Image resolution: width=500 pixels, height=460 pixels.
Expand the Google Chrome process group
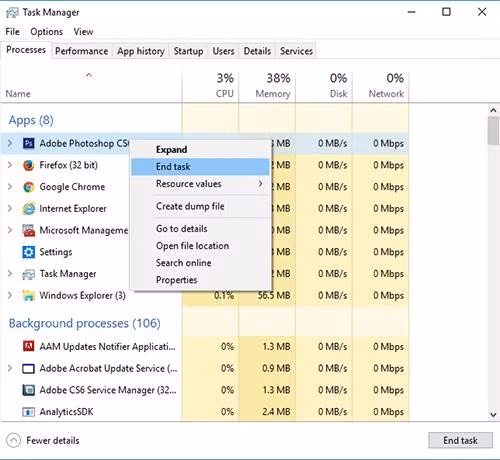[x=10, y=187]
